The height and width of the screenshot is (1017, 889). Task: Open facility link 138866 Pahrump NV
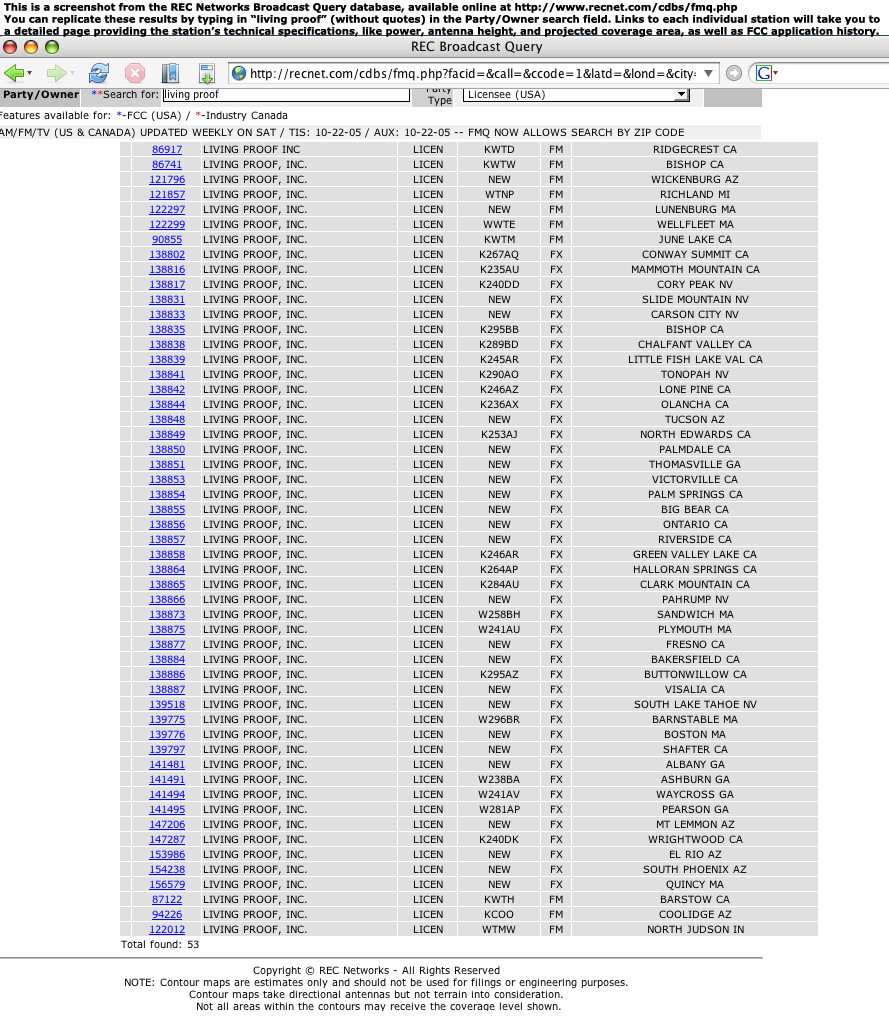(x=167, y=600)
